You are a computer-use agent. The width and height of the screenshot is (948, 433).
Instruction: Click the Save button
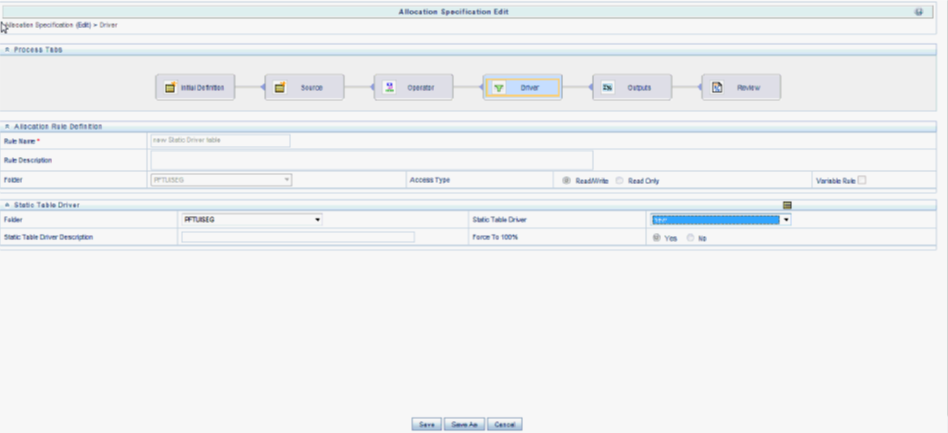click(x=427, y=425)
